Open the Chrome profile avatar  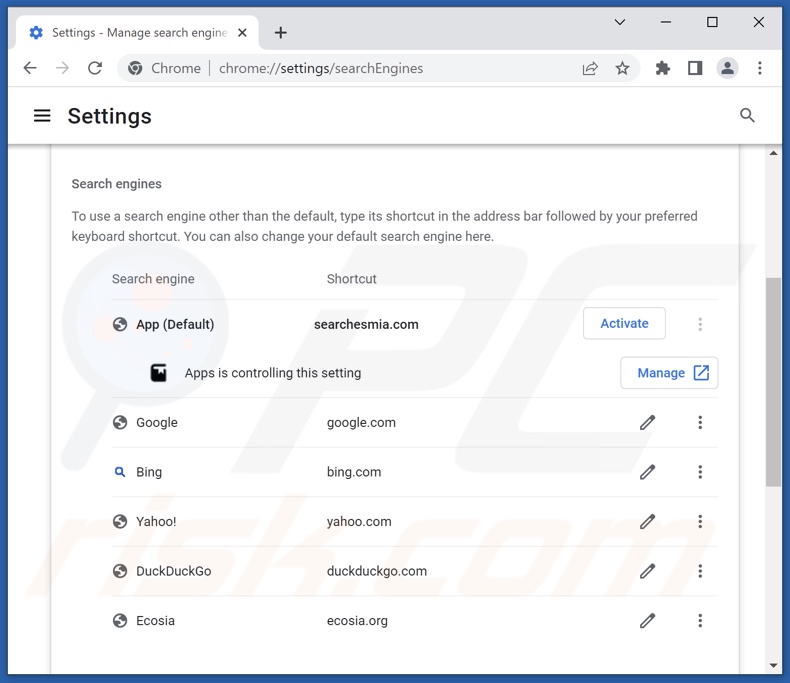(x=728, y=68)
